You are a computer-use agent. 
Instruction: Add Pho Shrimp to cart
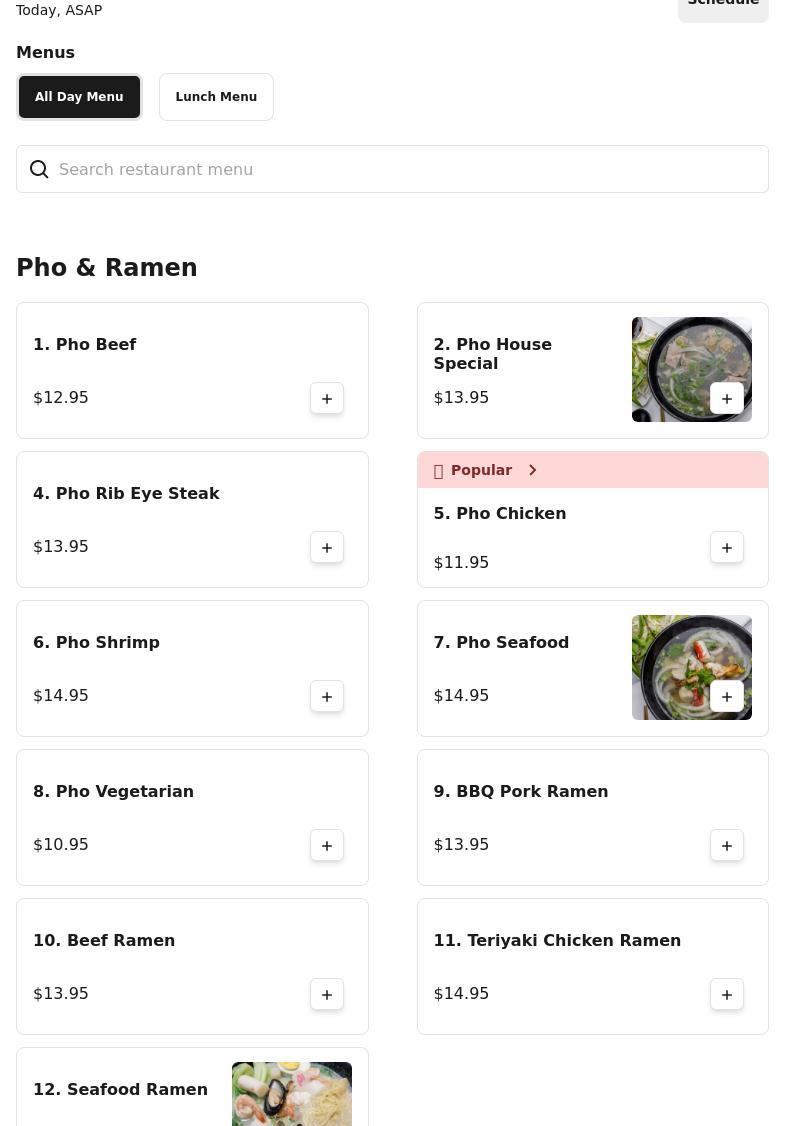pos(327,696)
